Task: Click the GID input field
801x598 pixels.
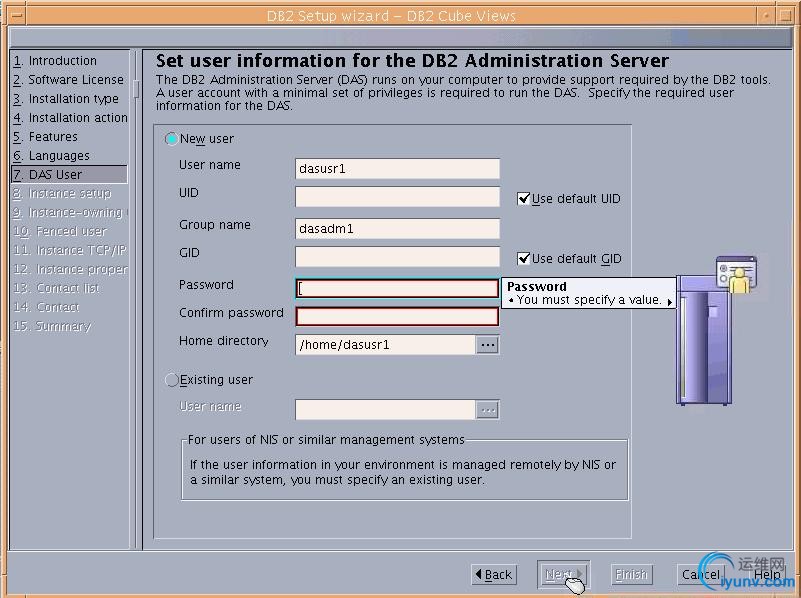Action: [397, 256]
